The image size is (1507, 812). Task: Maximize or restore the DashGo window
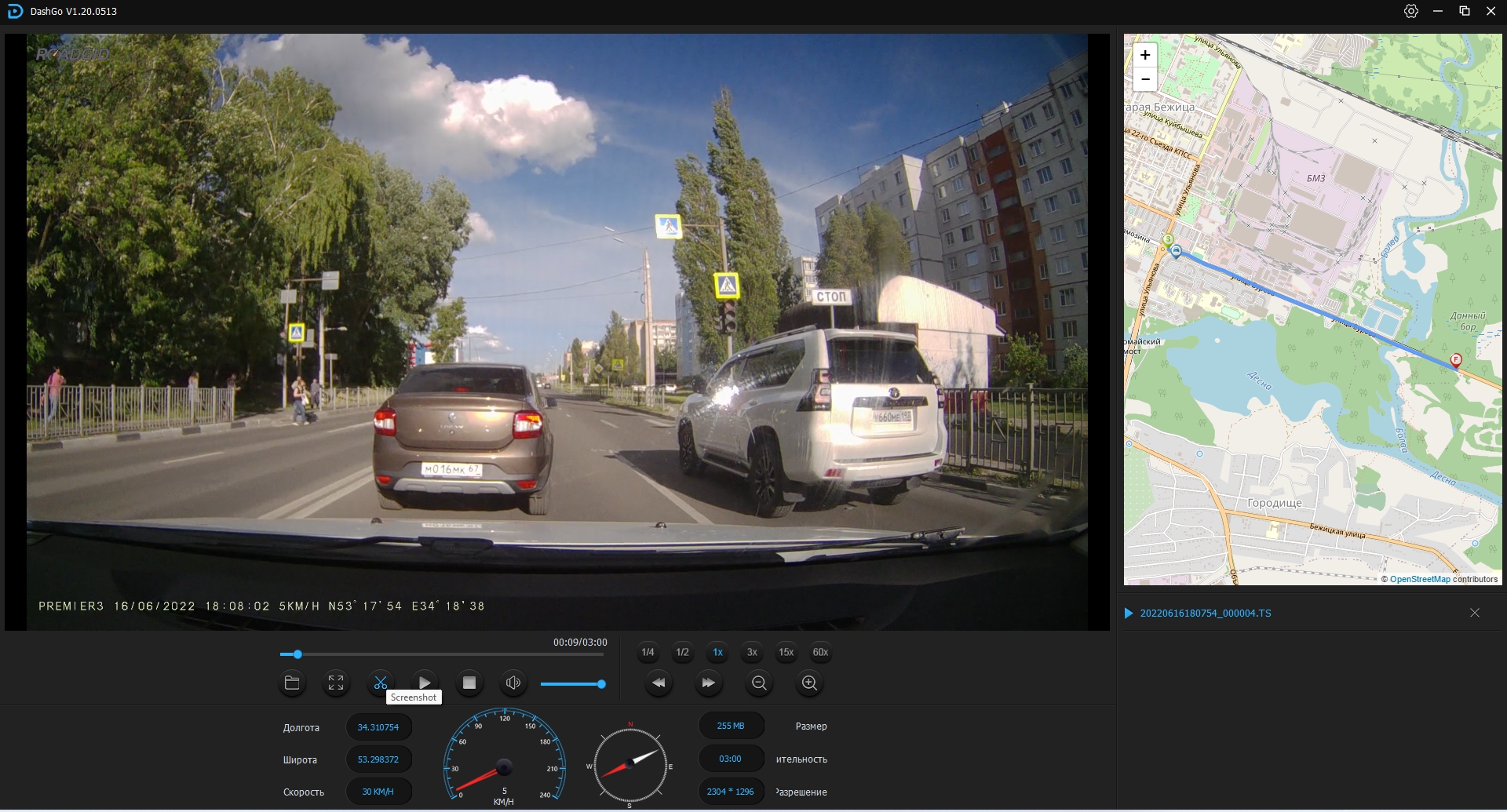1465,11
